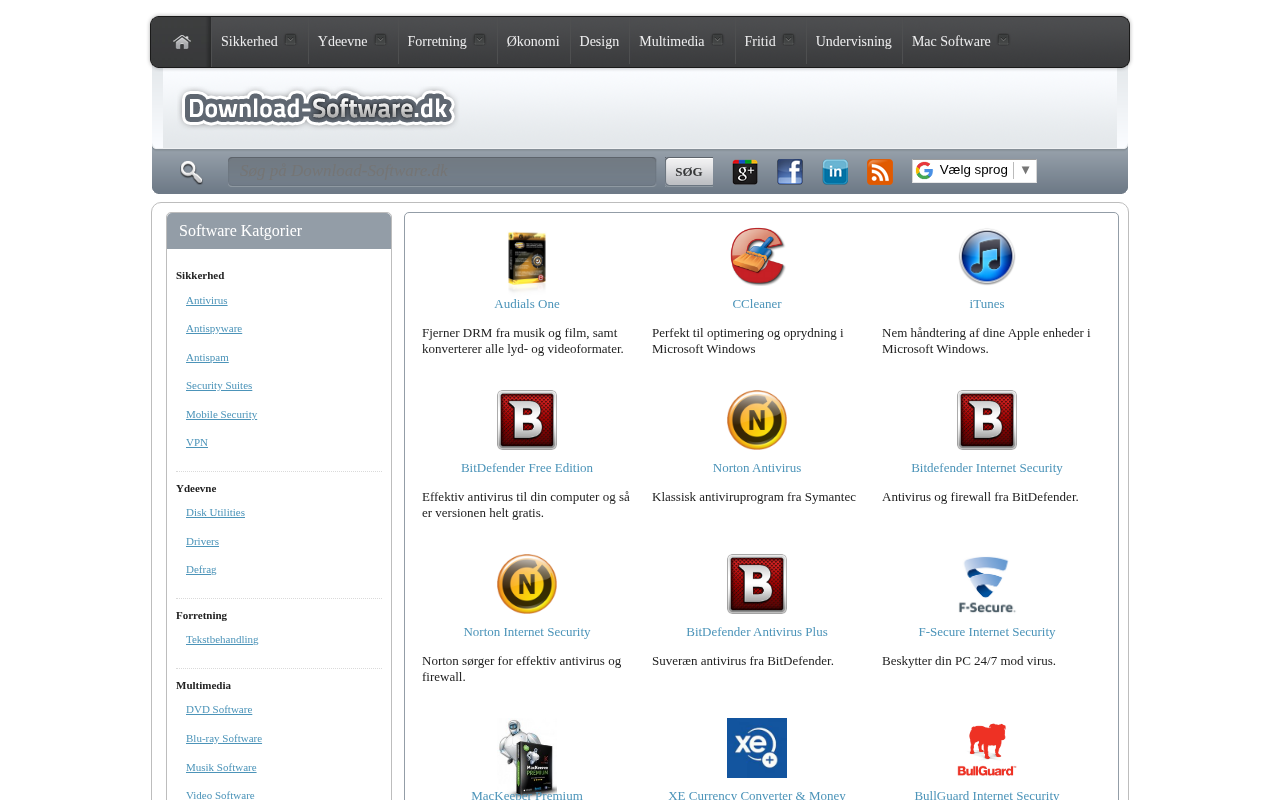This screenshot has height=800, width=1280.
Task: Open the Vælg sprog language dropdown
Action: (x=974, y=171)
